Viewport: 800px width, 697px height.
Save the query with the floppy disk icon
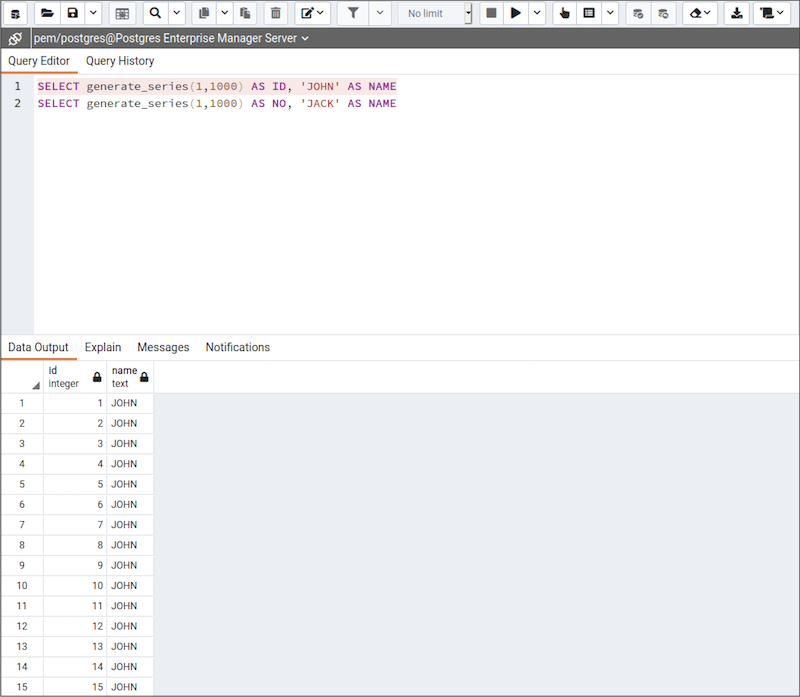click(73, 13)
